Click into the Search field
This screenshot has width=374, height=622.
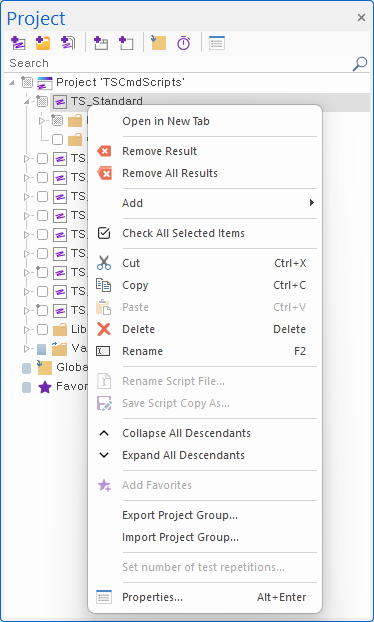click(178, 63)
